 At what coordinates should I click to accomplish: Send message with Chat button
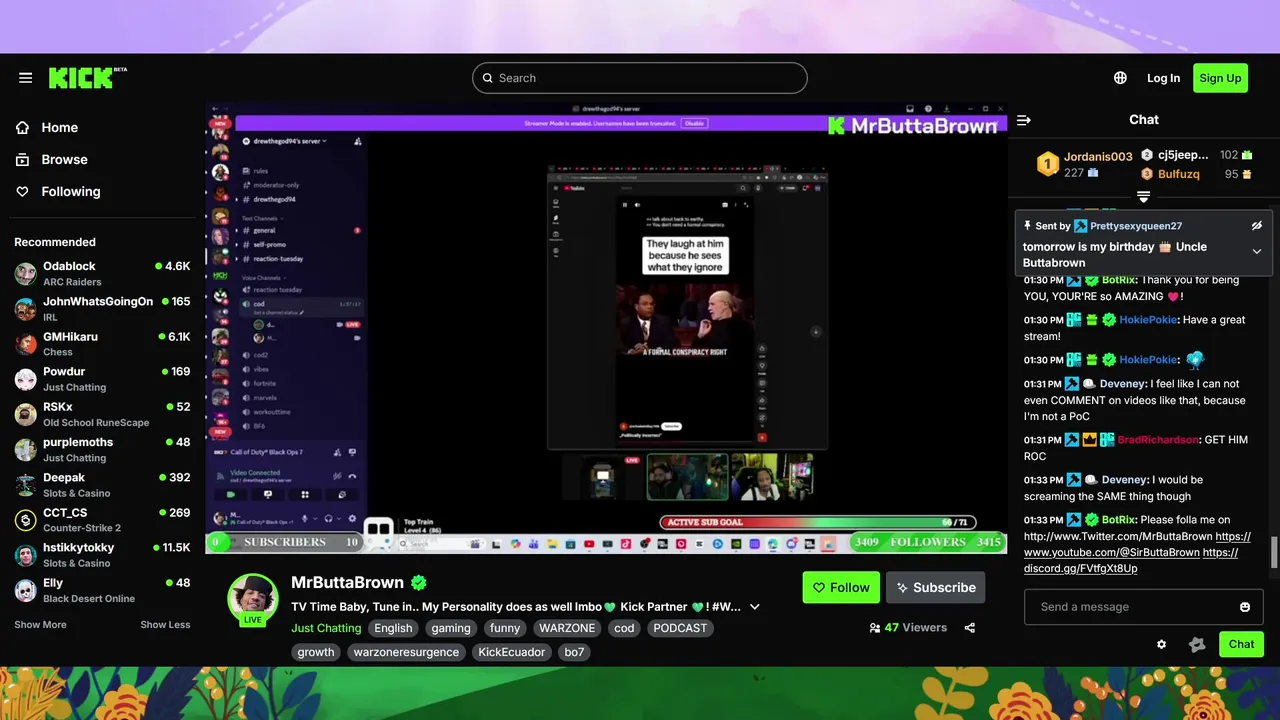click(1241, 644)
